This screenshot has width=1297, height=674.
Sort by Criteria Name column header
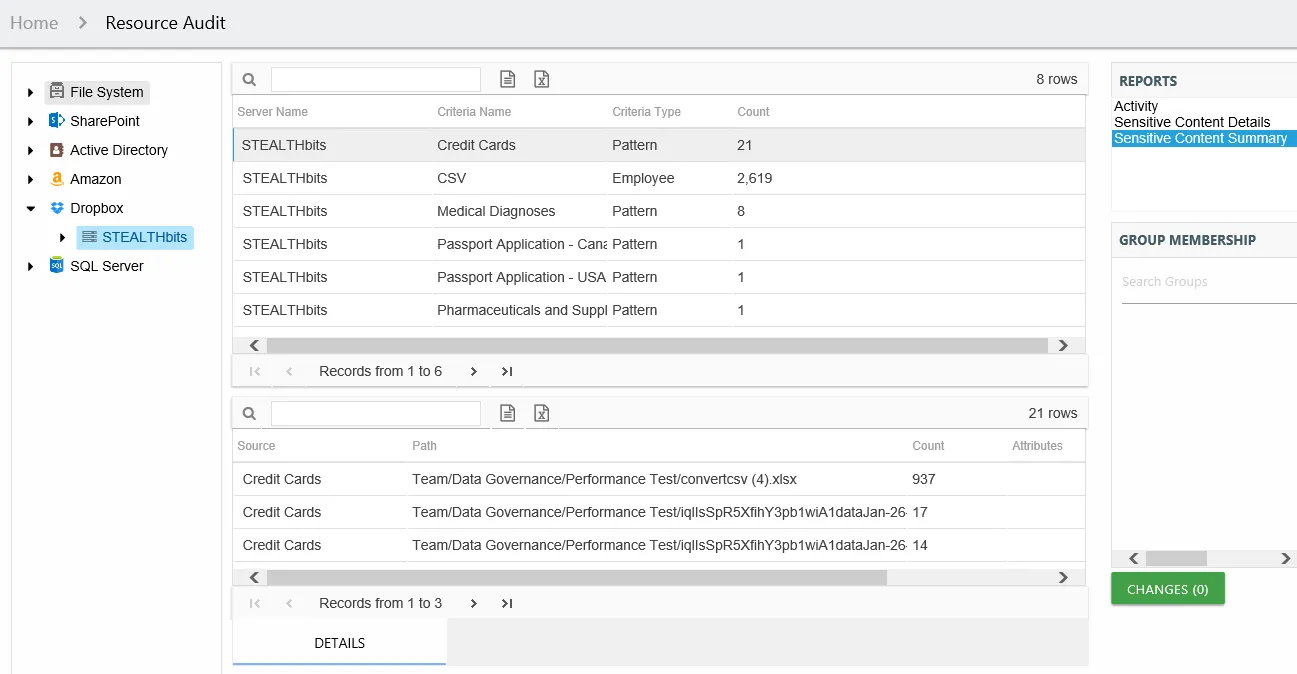click(x=474, y=112)
